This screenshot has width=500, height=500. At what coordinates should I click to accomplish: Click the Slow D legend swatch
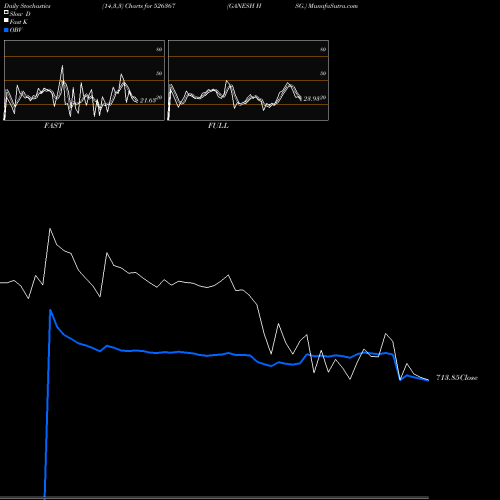click(x=6, y=12)
